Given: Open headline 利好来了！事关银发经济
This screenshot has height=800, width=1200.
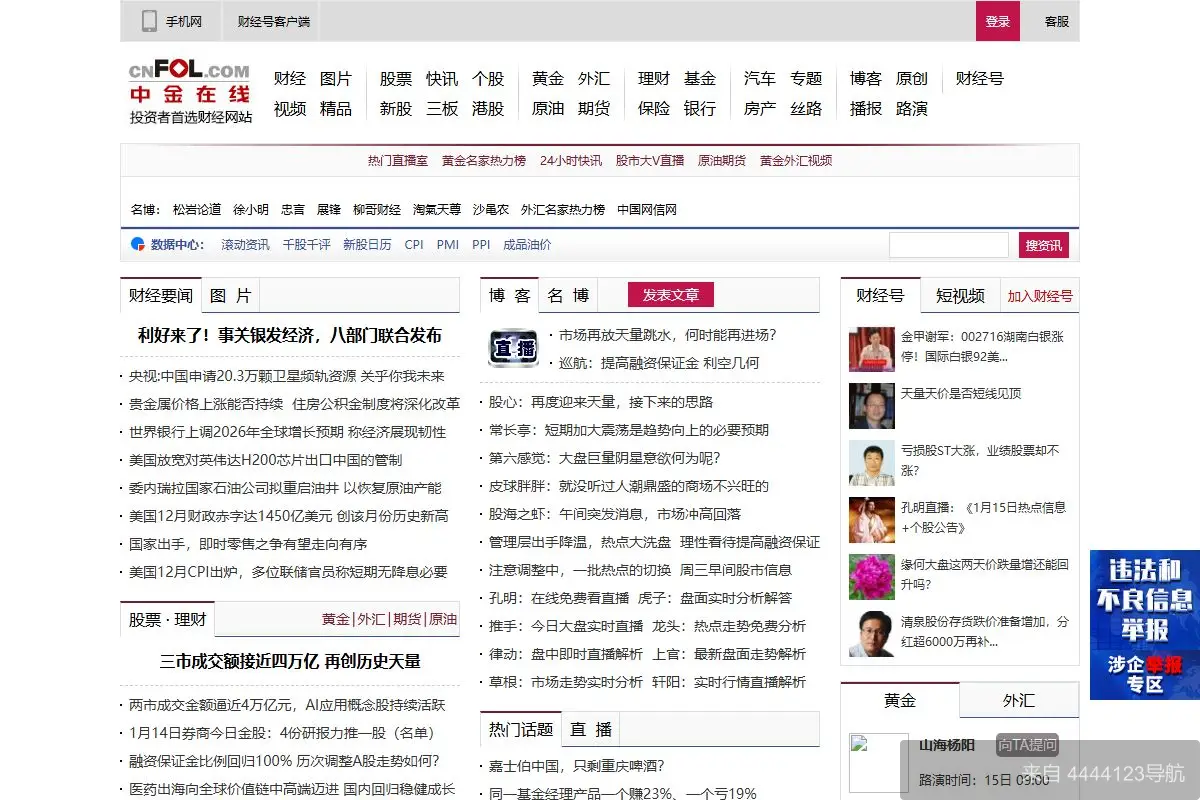Looking at the screenshot, I should [x=290, y=335].
